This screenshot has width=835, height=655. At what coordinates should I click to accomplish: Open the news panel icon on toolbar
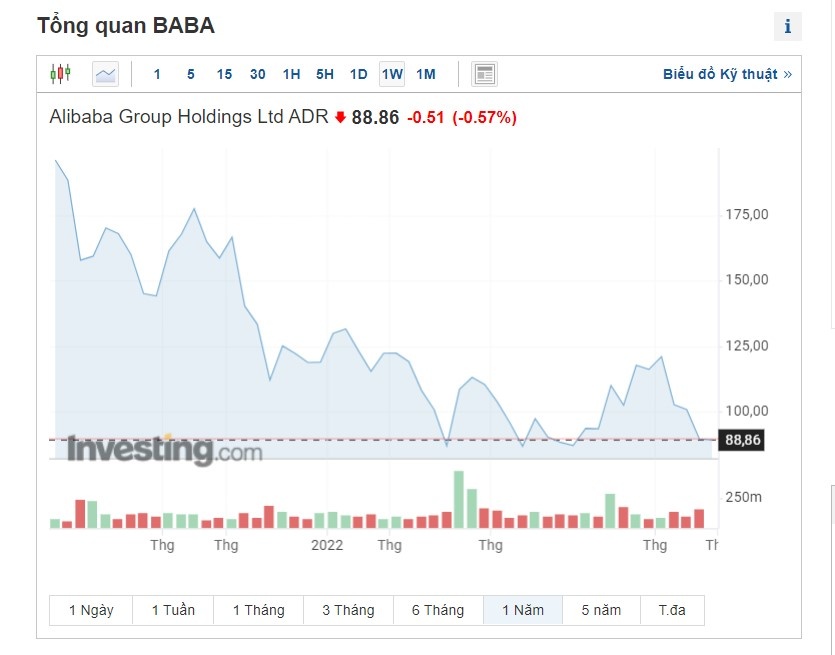click(x=484, y=73)
